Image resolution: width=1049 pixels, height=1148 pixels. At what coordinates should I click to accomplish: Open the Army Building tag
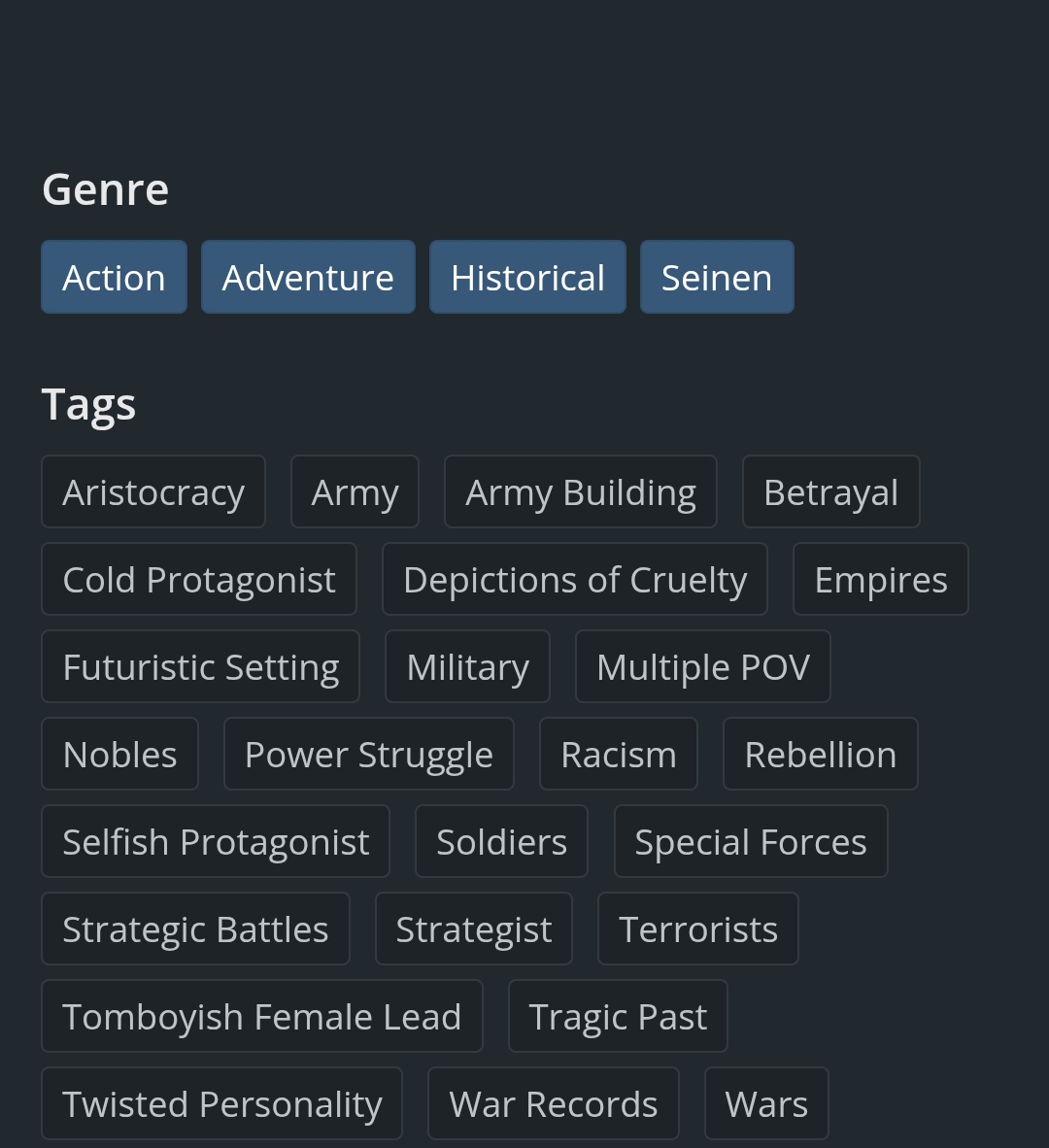point(581,492)
